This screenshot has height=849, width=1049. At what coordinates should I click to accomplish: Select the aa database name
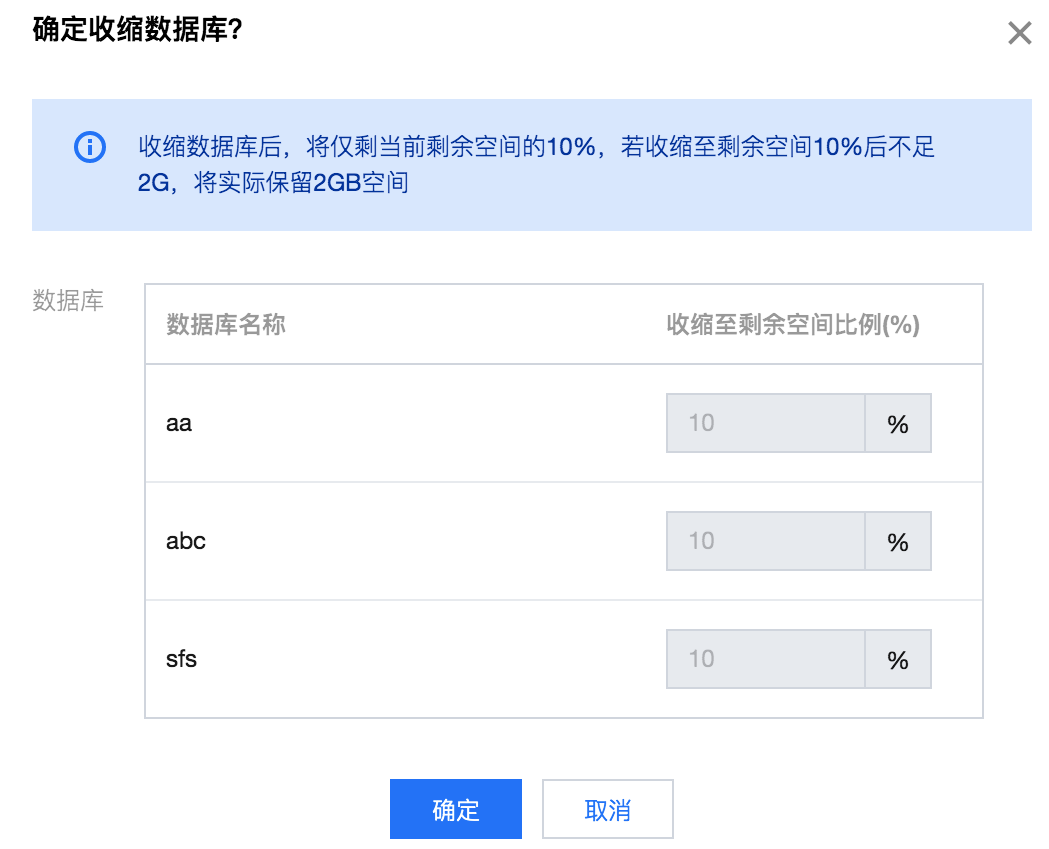point(179,423)
